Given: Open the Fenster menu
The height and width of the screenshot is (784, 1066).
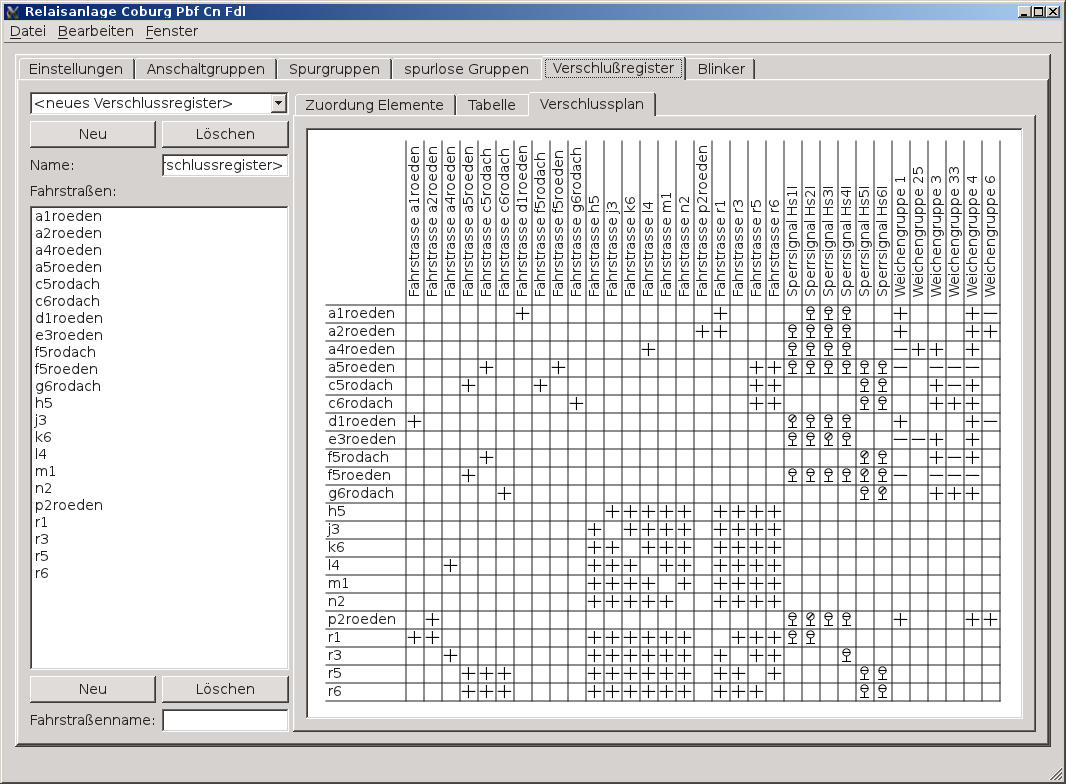Looking at the screenshot, I should click(171, 31).
